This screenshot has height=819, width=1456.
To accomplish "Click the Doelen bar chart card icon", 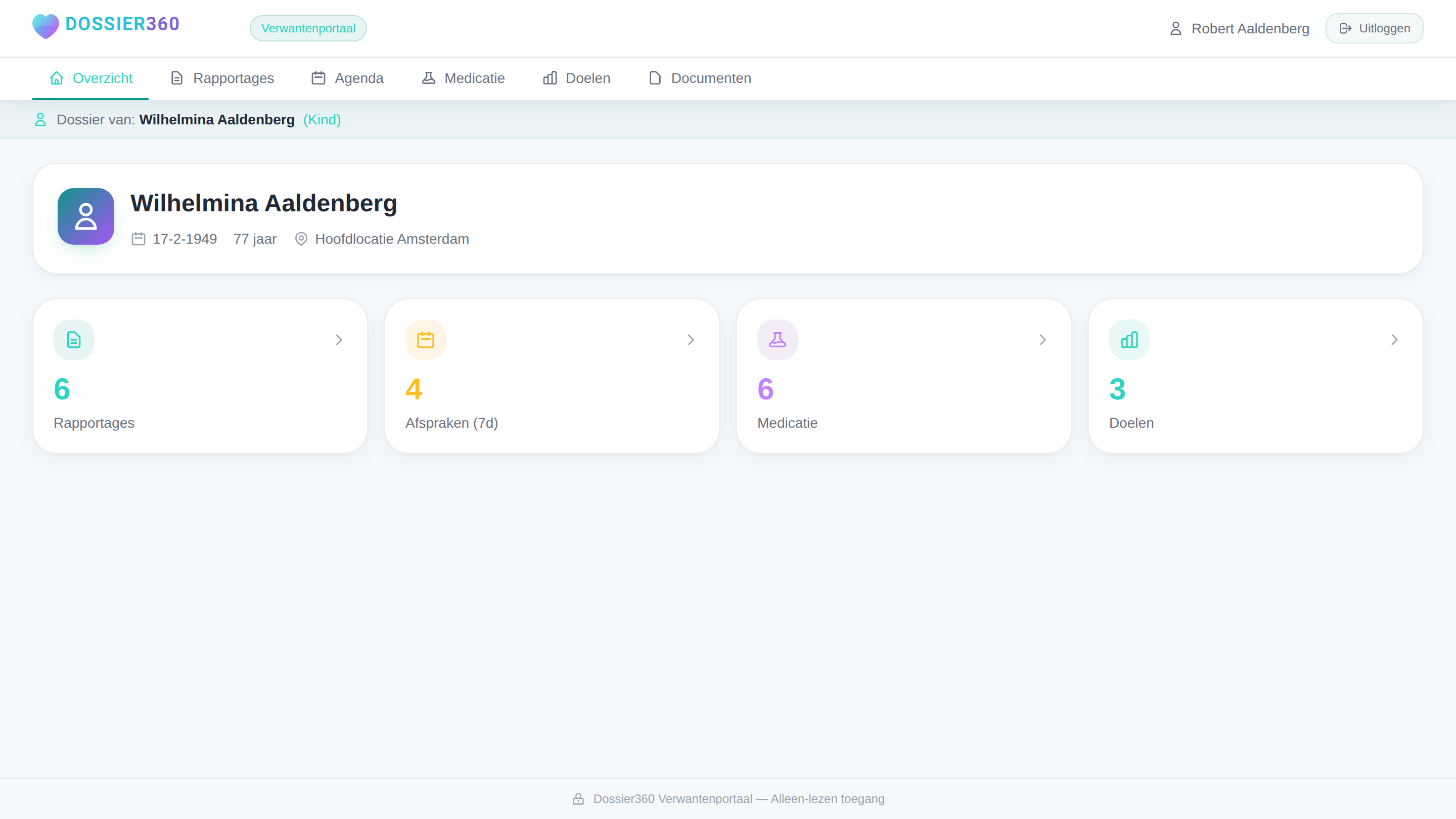I will pyautogui.click(x=1129, y=340).
